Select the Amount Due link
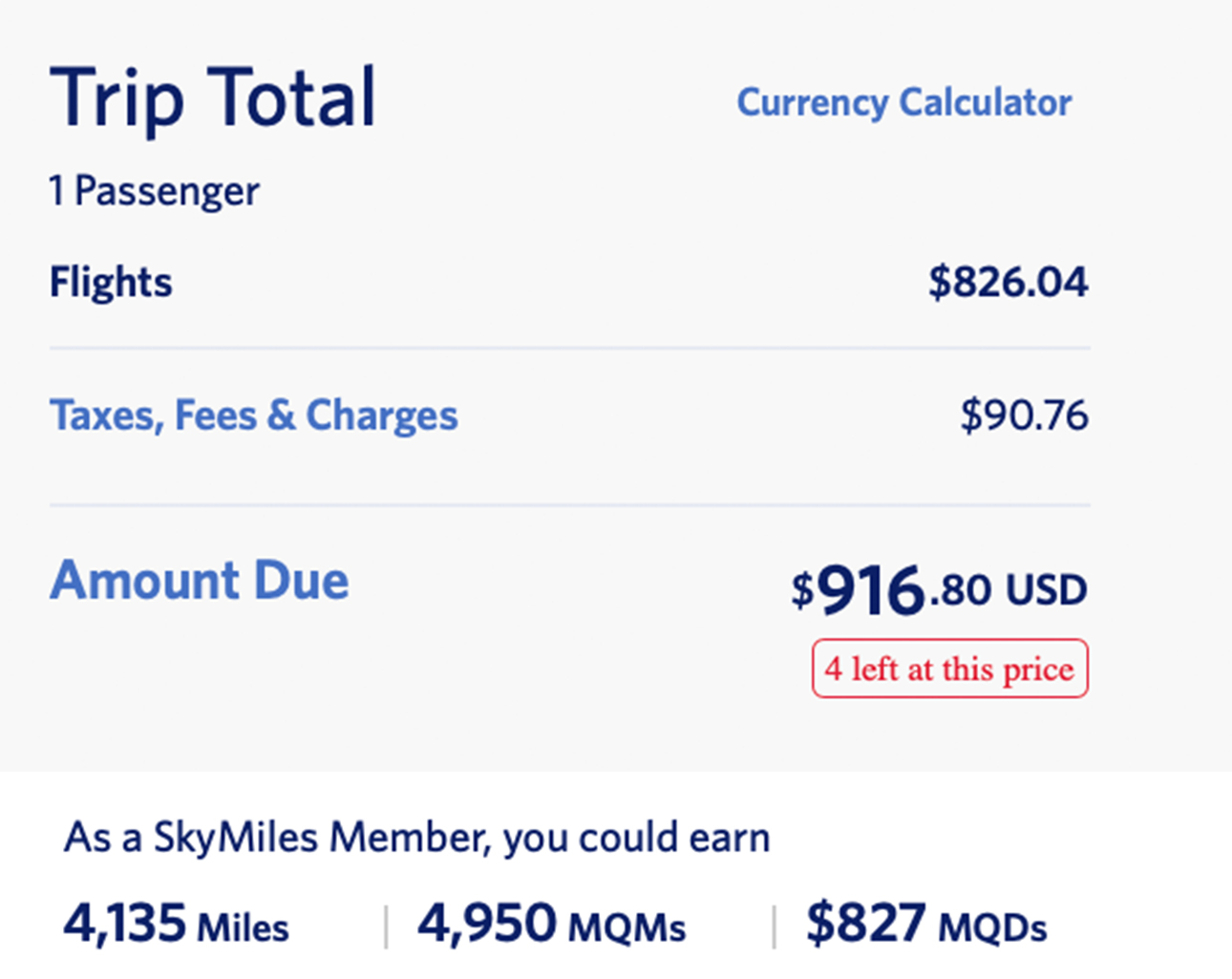 [x=199, y=581]
